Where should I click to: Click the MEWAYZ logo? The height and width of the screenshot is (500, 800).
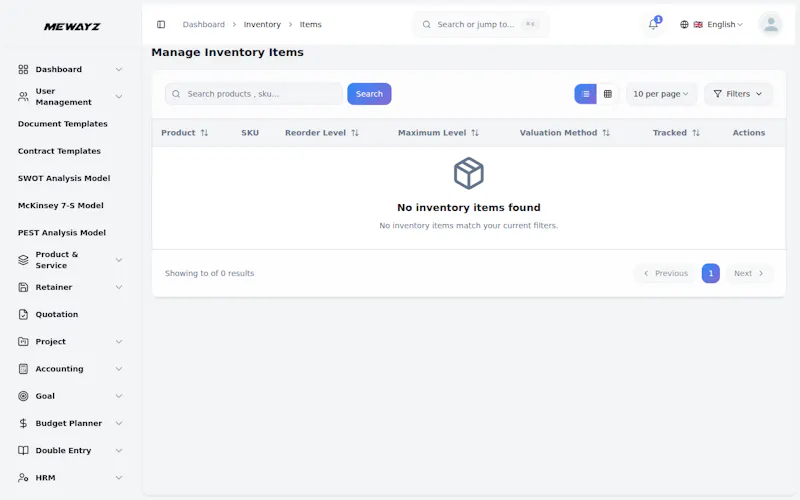pos(72,27)
